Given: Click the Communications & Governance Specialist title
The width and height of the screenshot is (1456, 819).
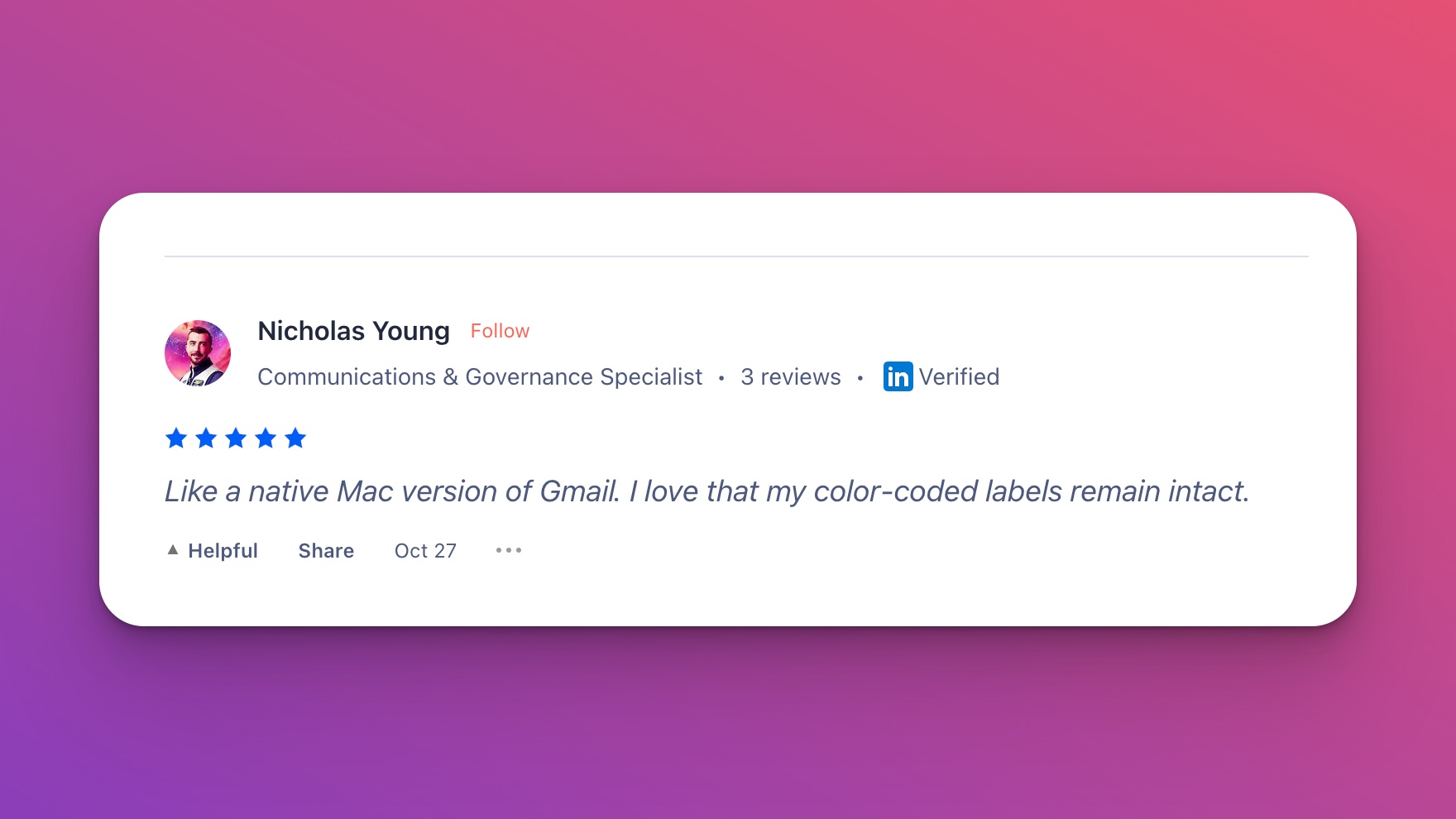Looking at the screenshot, I should pyautogui.click(x=480, y=376).
